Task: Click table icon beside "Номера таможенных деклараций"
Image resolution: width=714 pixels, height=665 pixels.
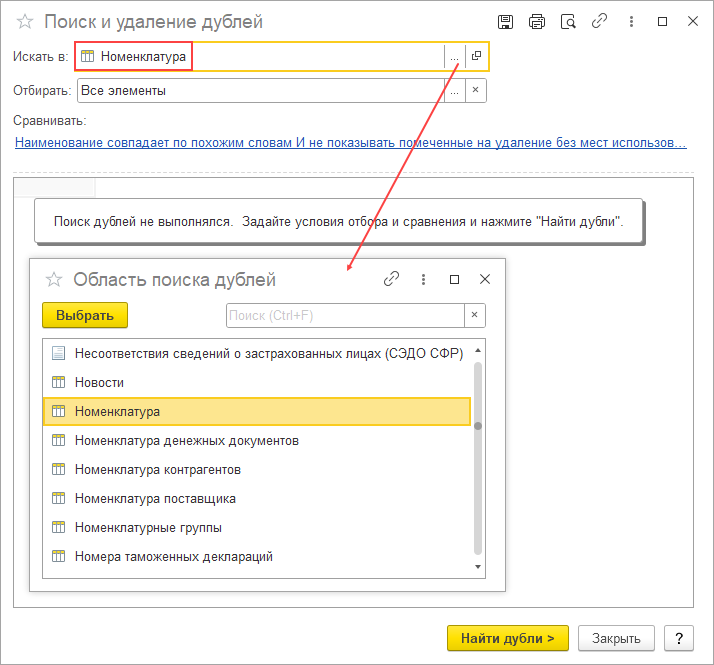Action: [58, 556]
